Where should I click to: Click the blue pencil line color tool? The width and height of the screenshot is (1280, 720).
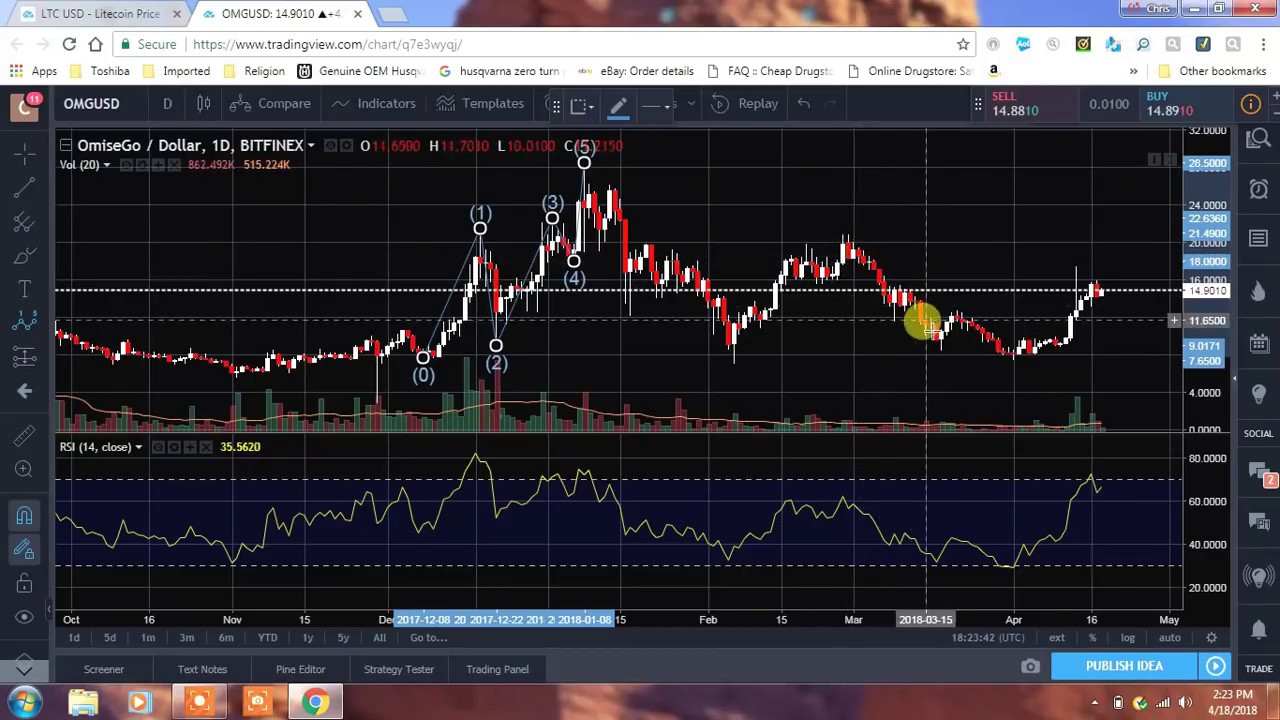618,104
